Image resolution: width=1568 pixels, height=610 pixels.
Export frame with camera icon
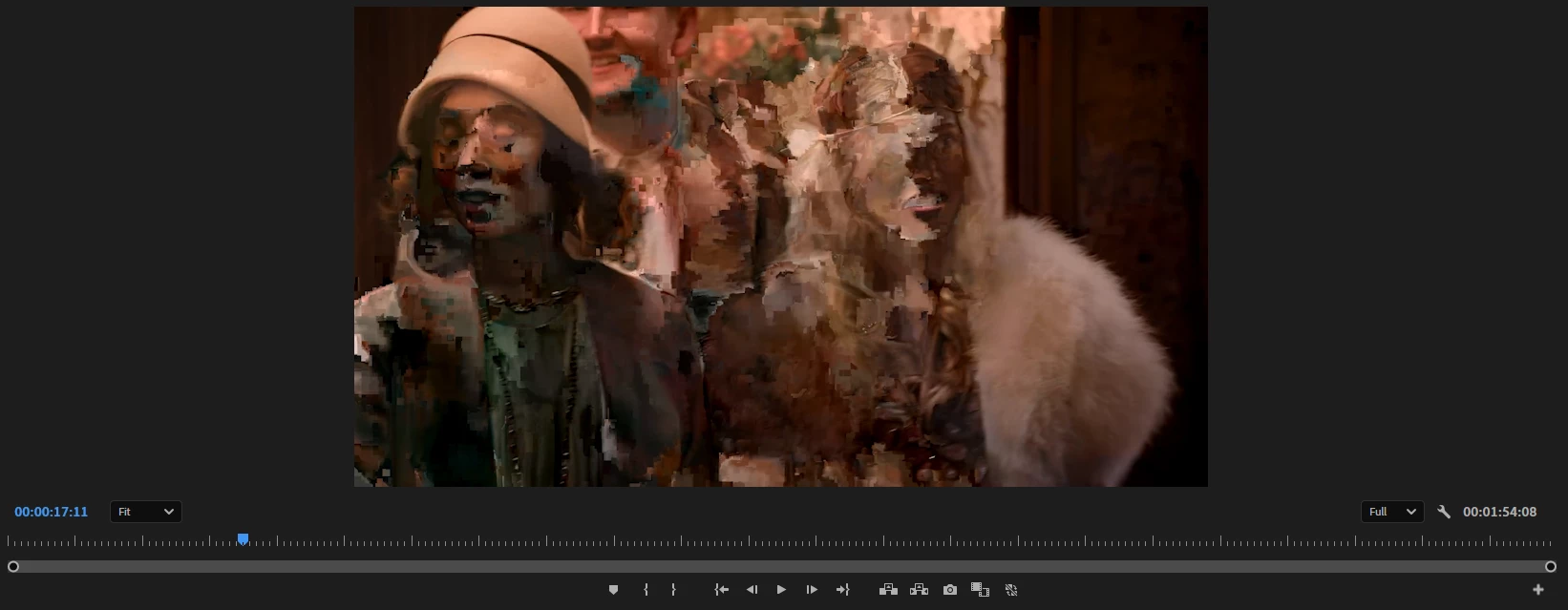949,590
